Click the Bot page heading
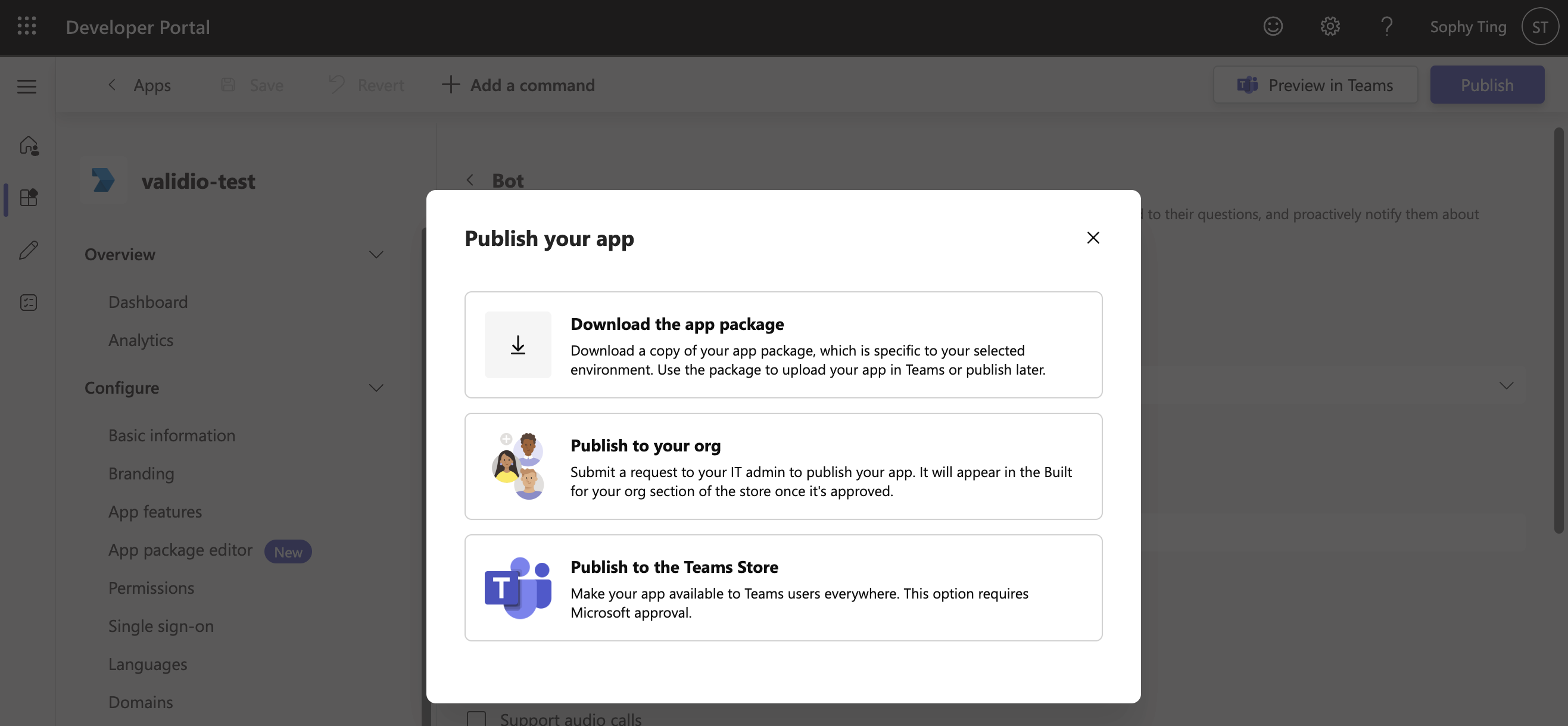Screen dimensions: 1568x726 tap(507, 180)
